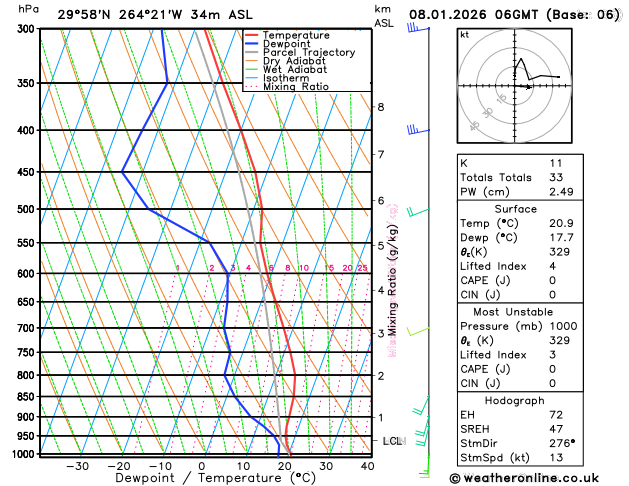
Task: Click the wind barb at the 850 hPa level
Action: [421, 405]
